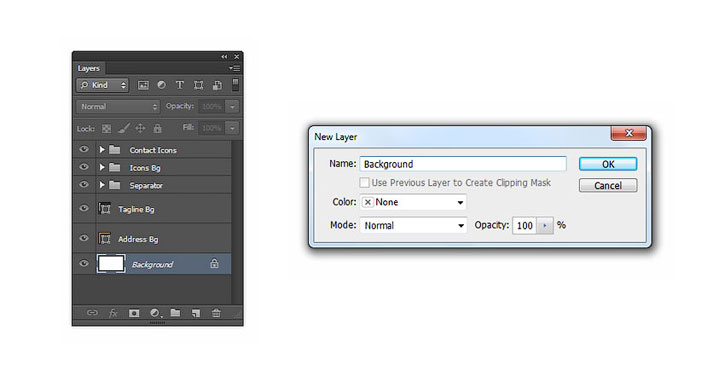The image size is (725, 376).
Task: Expand the Icons Bg group
Action: (x=102, y=167)
